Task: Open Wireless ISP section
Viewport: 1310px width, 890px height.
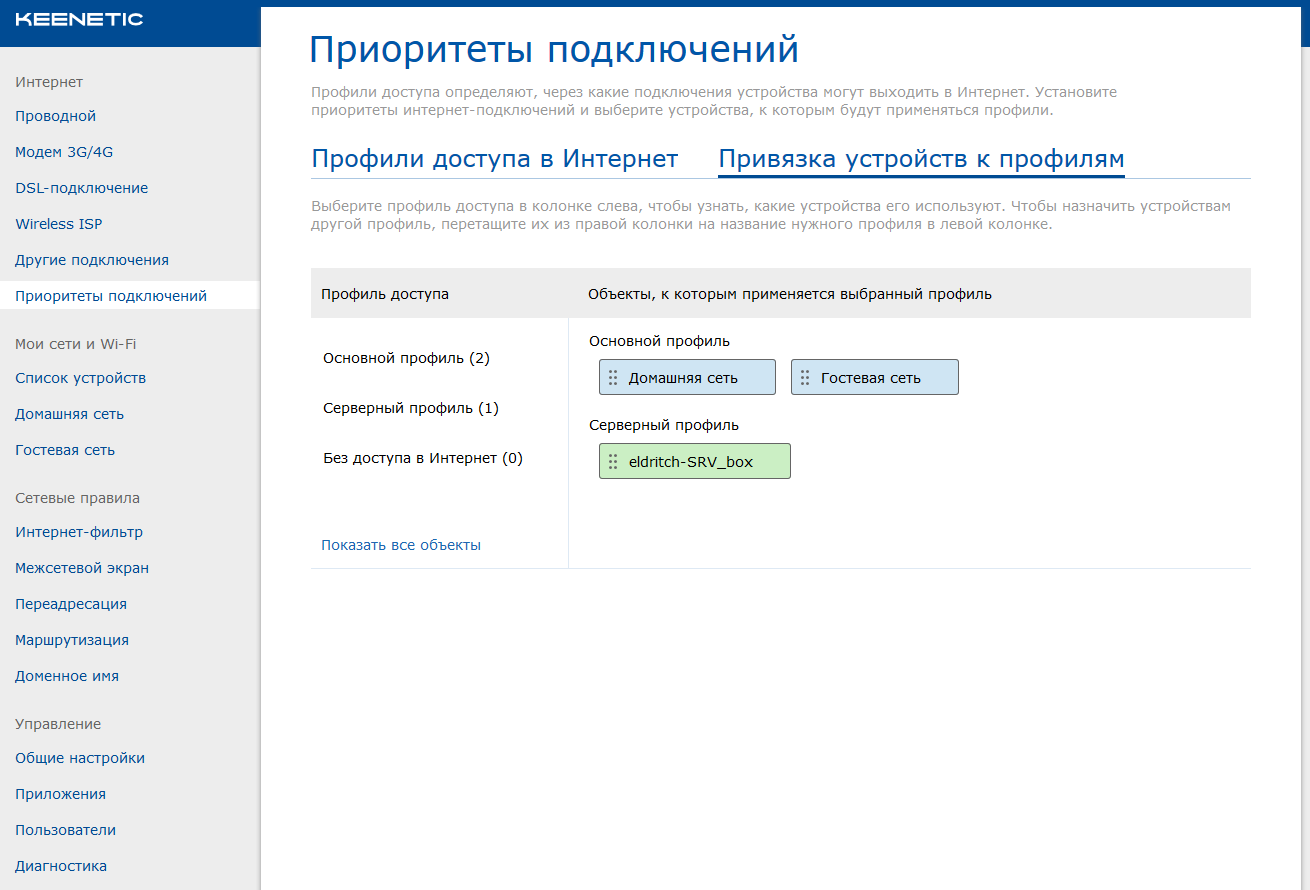Action: 59,224
